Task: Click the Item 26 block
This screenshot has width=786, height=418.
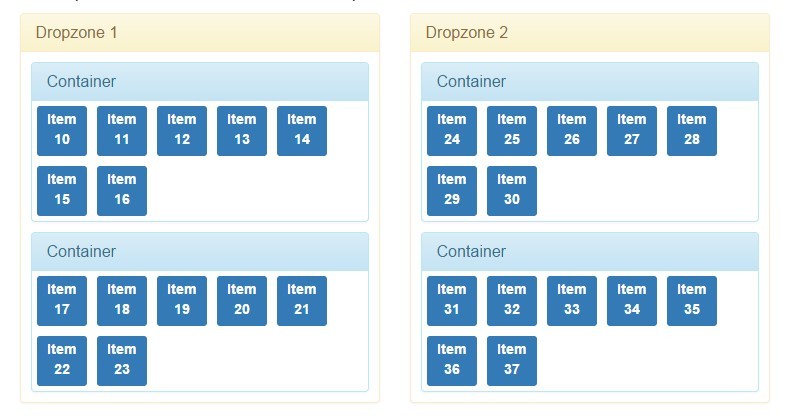Action: pyautogui.click(x=572, y=131)
